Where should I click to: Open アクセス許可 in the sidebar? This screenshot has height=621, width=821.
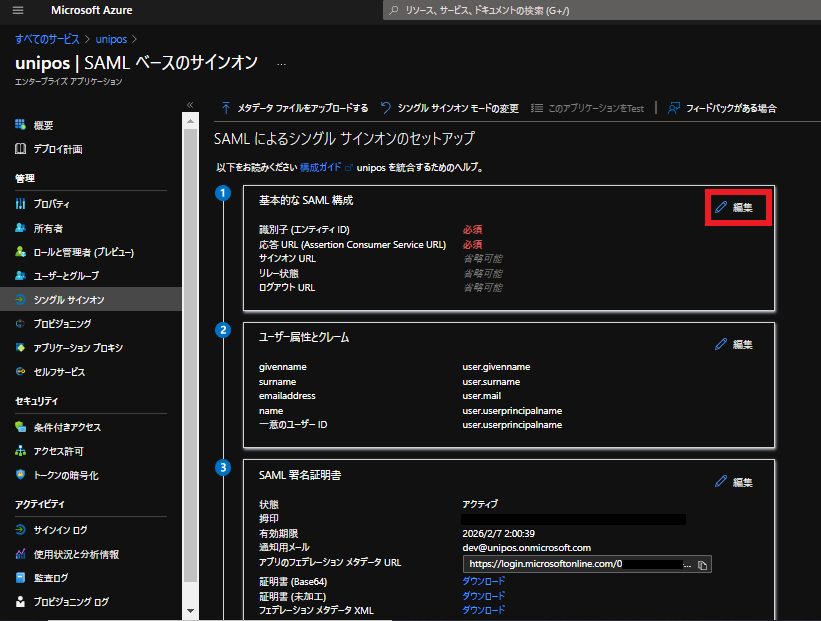(x=58, y=451)
